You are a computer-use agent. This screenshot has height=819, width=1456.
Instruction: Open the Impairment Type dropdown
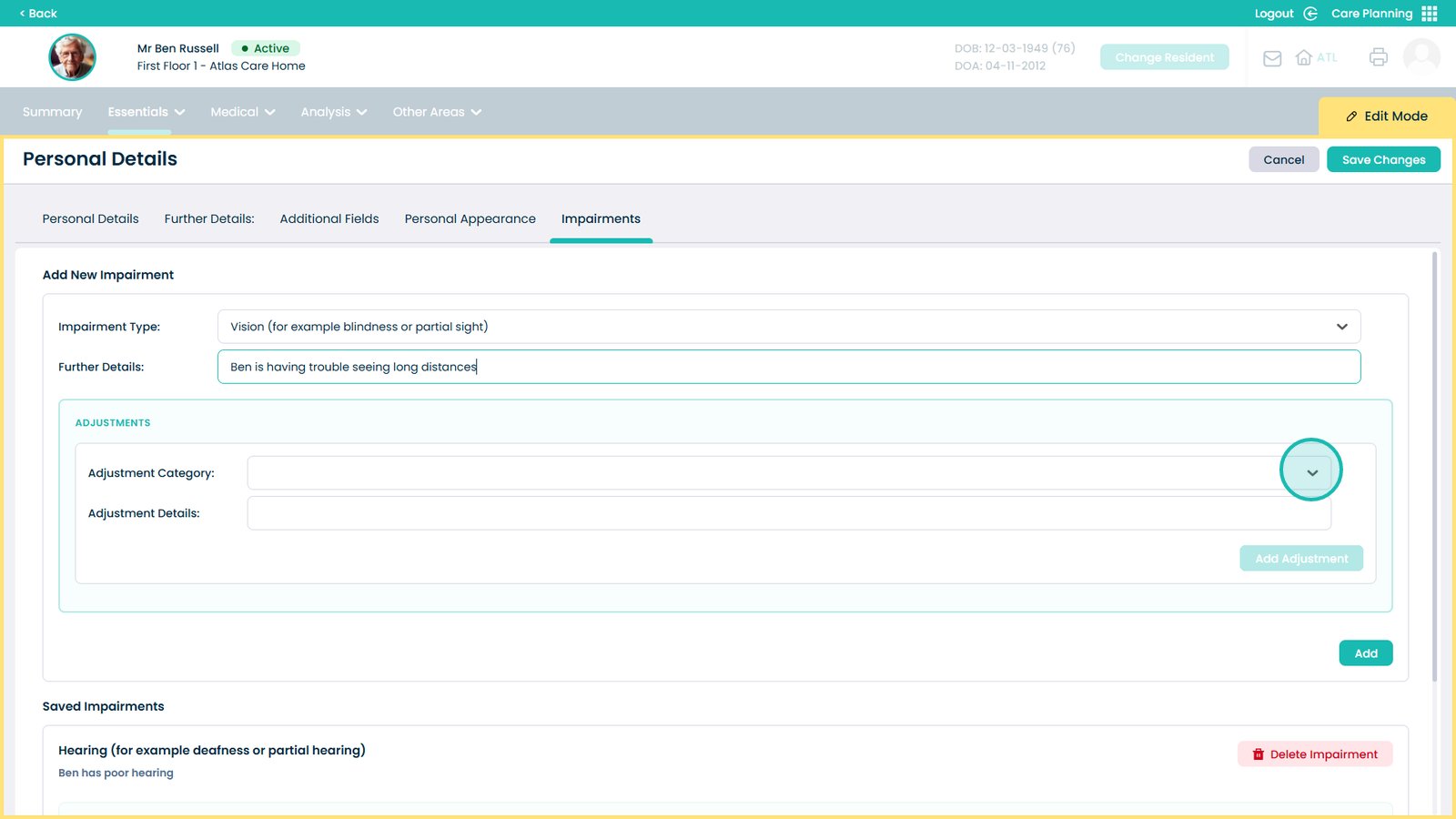[788, 327]
